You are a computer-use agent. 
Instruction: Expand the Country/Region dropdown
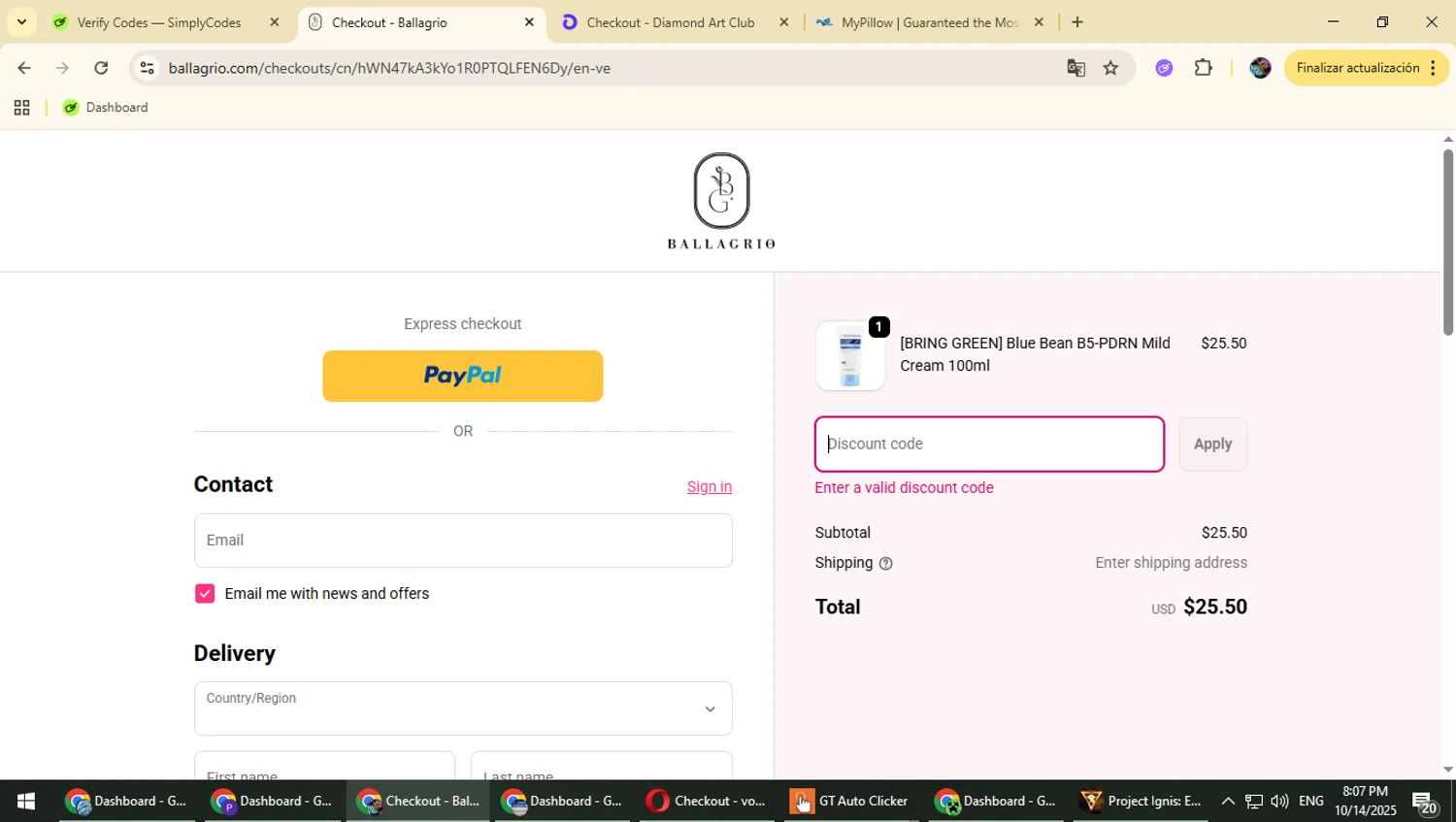pos(463,708)
